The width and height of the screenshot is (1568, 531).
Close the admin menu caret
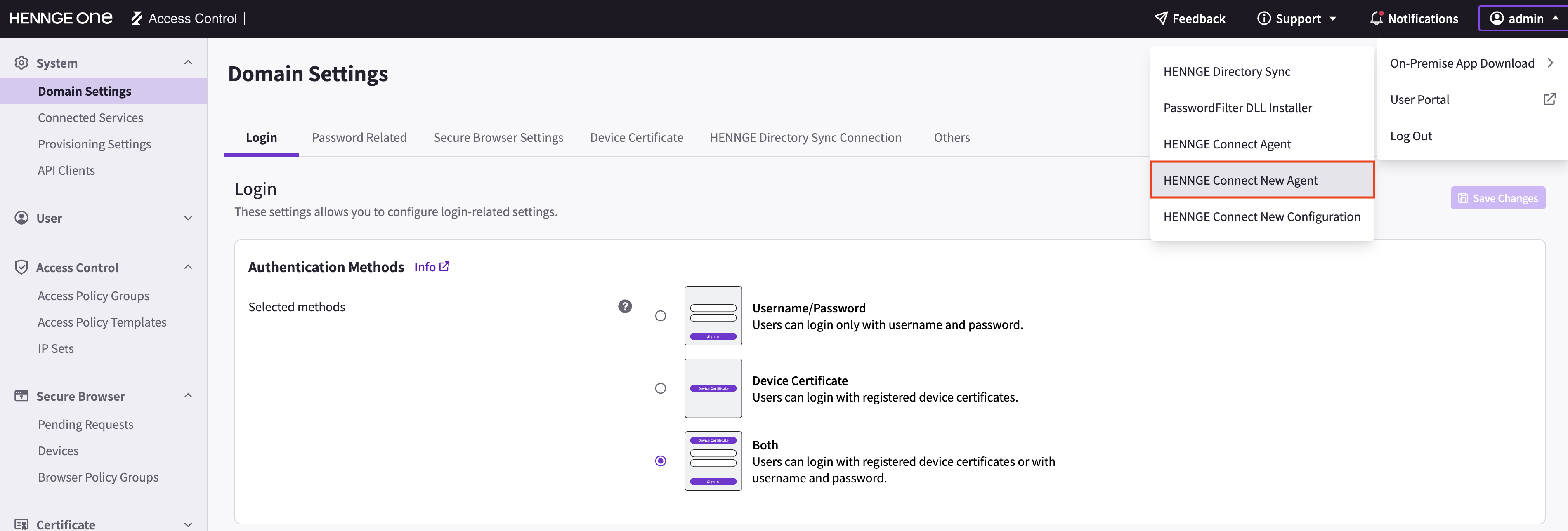[x=1555, y=18]
